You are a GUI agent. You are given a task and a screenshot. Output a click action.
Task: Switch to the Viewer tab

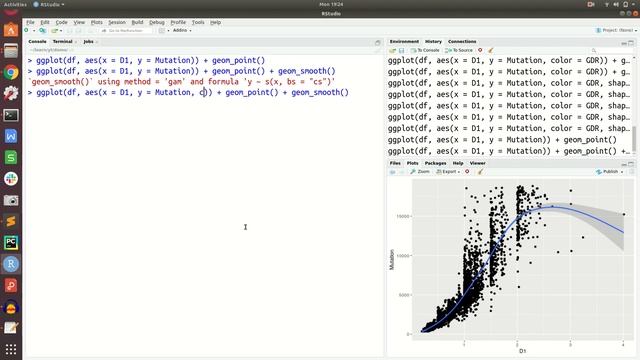pyautogui.click(x=477, y=163)
